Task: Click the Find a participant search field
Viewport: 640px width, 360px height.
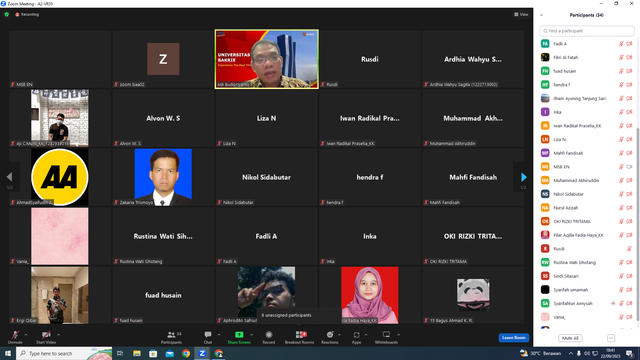Action: click(587, 31)
